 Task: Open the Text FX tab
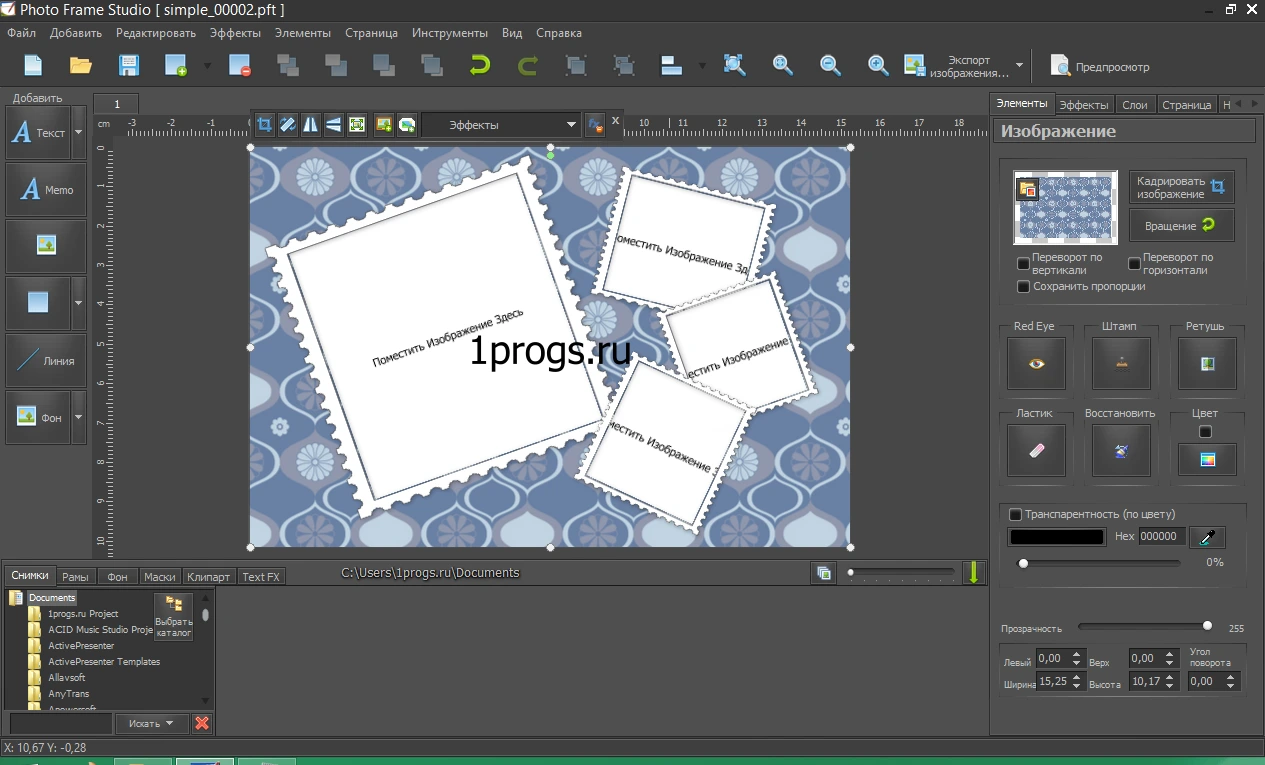pos(261,577)
